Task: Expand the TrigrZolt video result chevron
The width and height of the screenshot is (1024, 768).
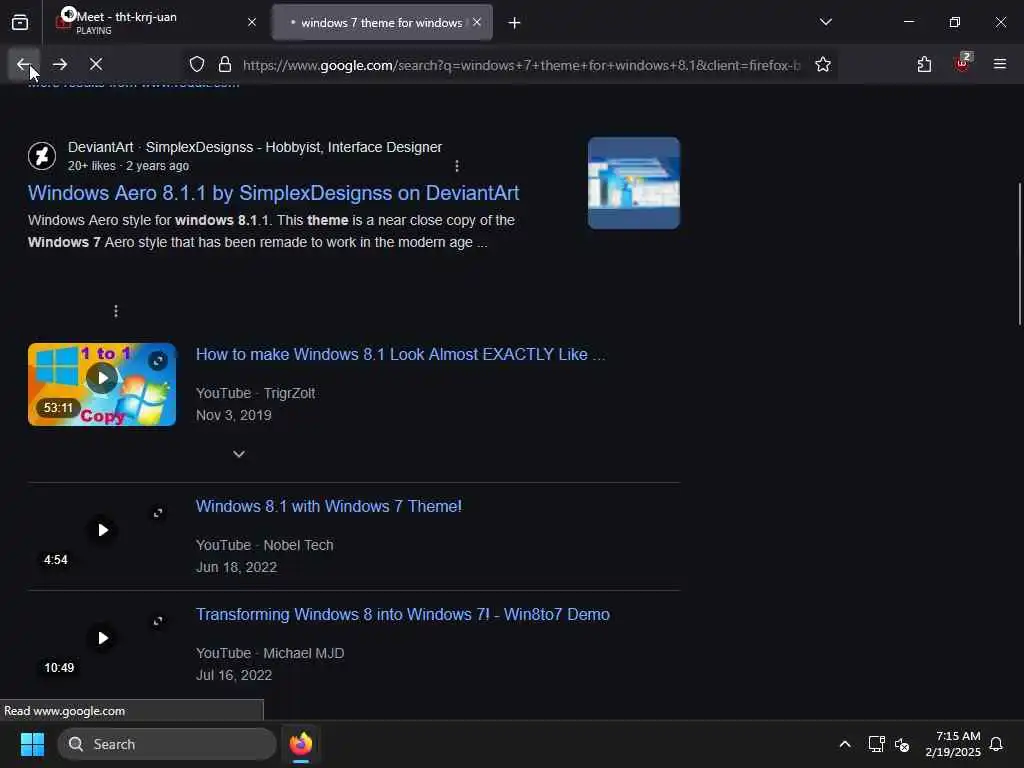Action: click(x=239, y=454)
